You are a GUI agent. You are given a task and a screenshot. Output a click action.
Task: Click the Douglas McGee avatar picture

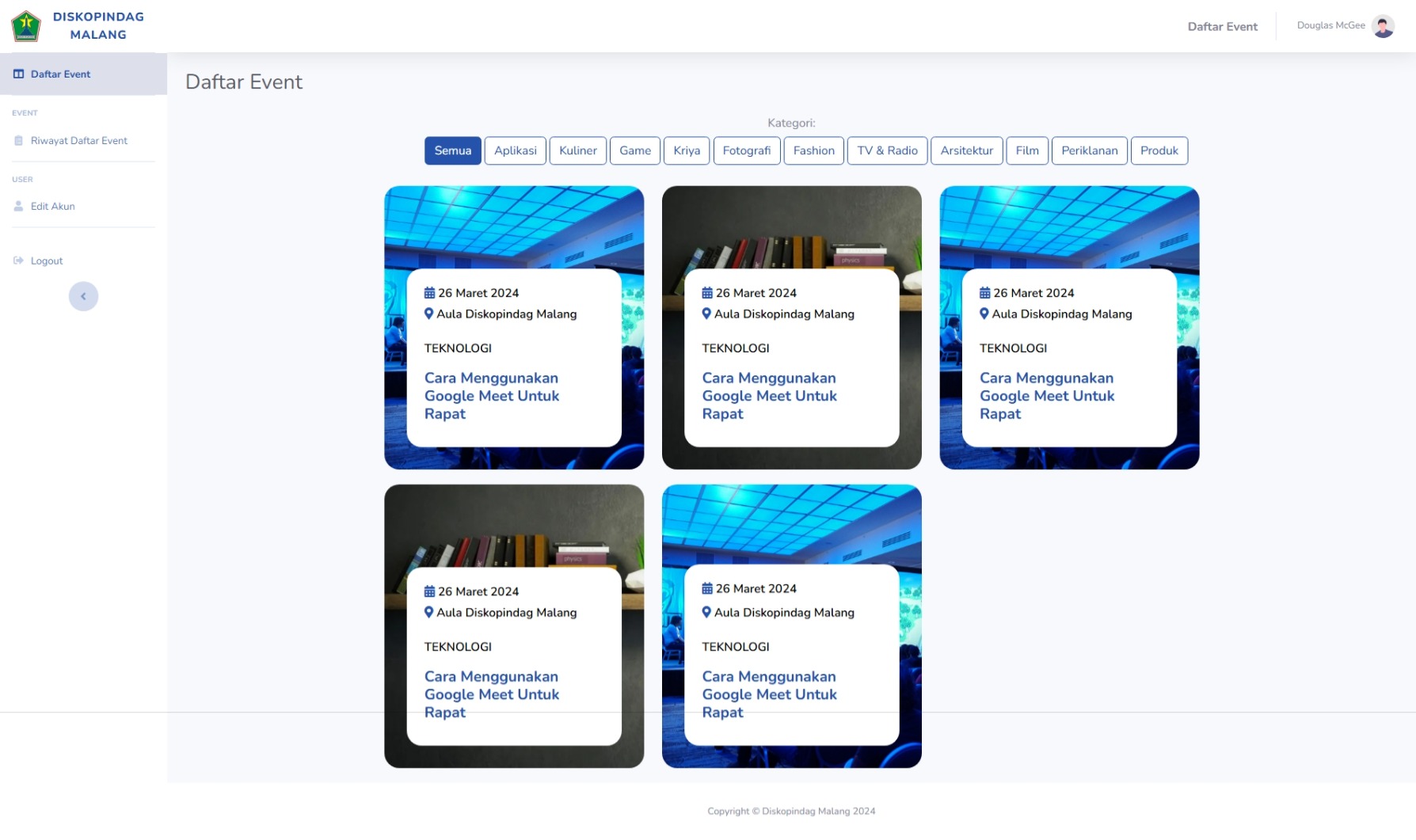tap(1383, 26)
